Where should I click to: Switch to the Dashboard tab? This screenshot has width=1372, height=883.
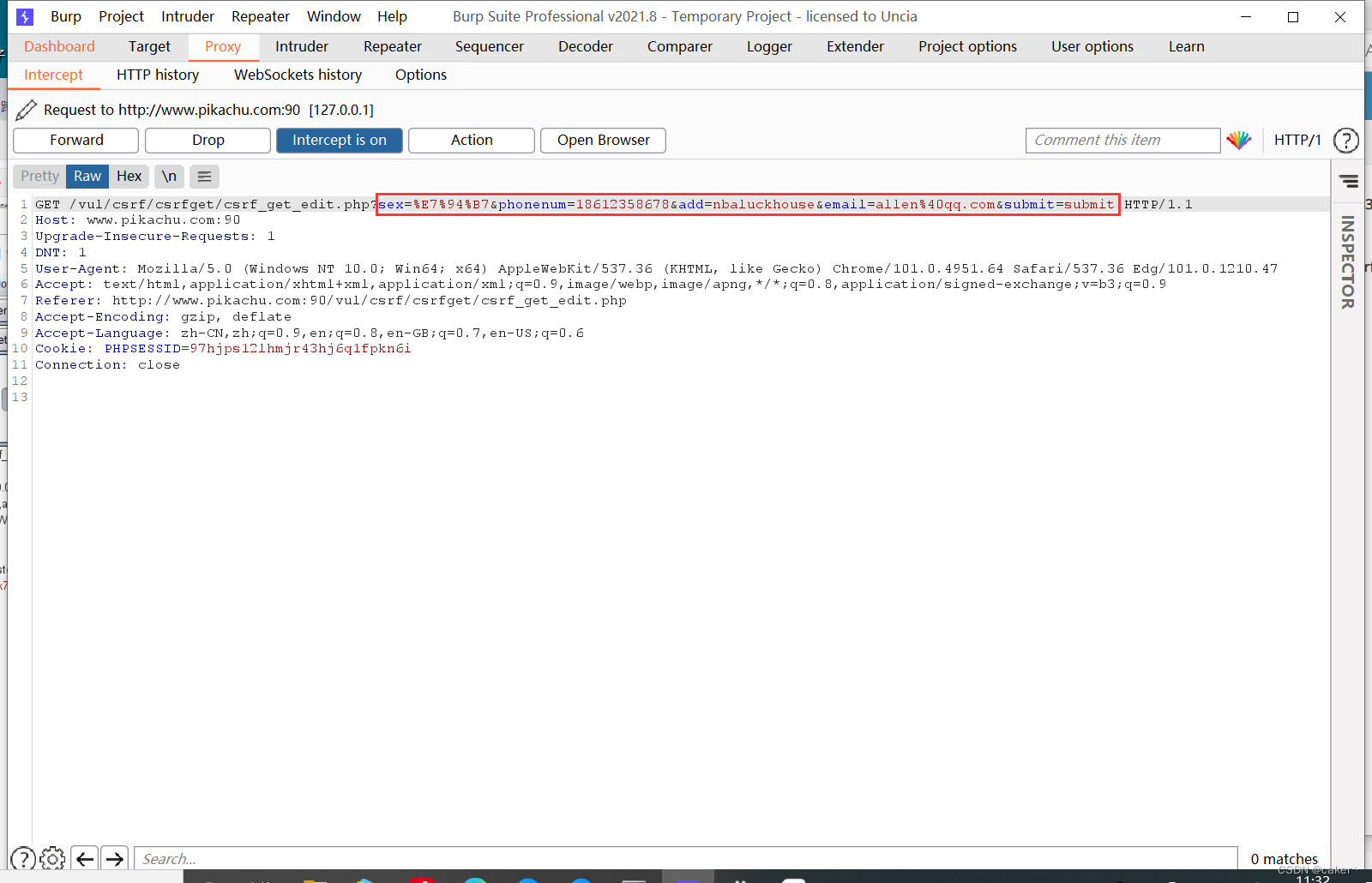59,47
